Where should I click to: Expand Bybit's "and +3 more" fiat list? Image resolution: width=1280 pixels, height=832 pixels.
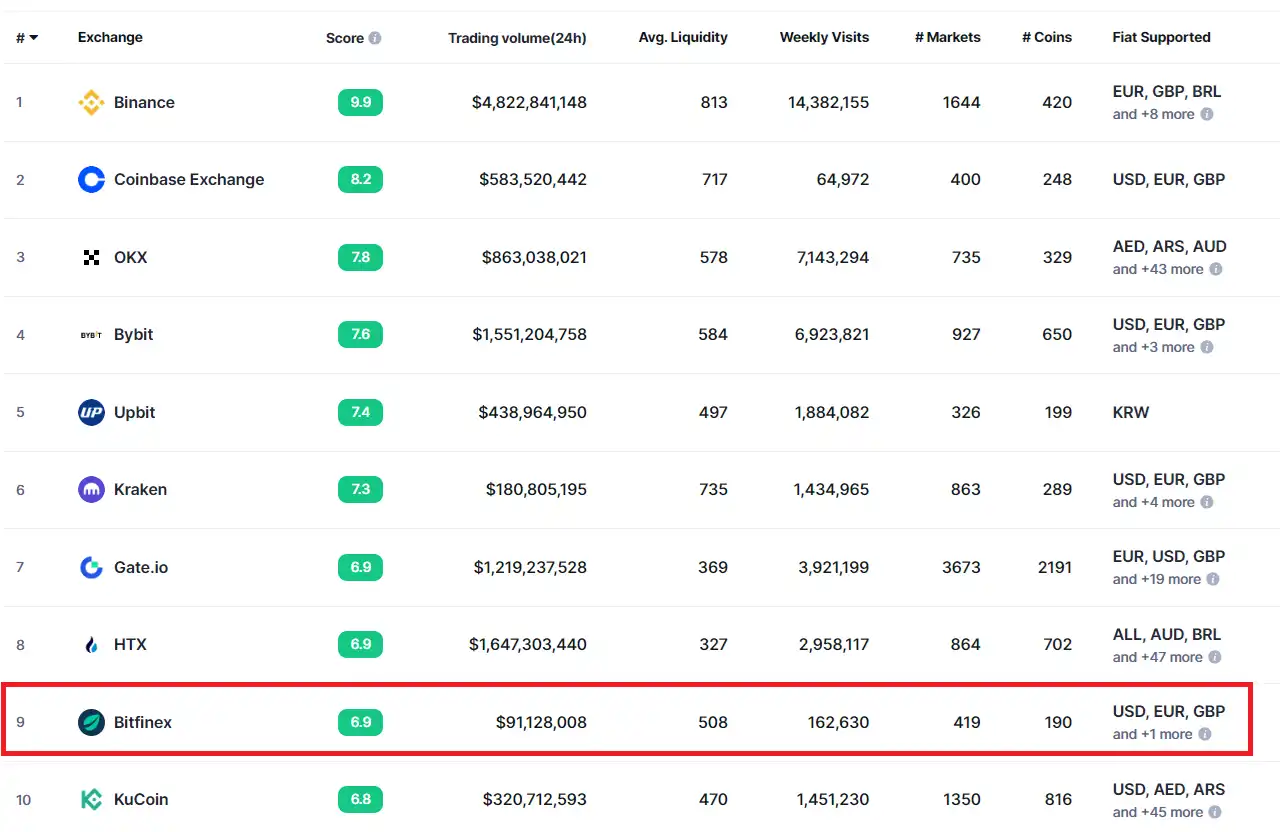click(x=1153, y=347)
